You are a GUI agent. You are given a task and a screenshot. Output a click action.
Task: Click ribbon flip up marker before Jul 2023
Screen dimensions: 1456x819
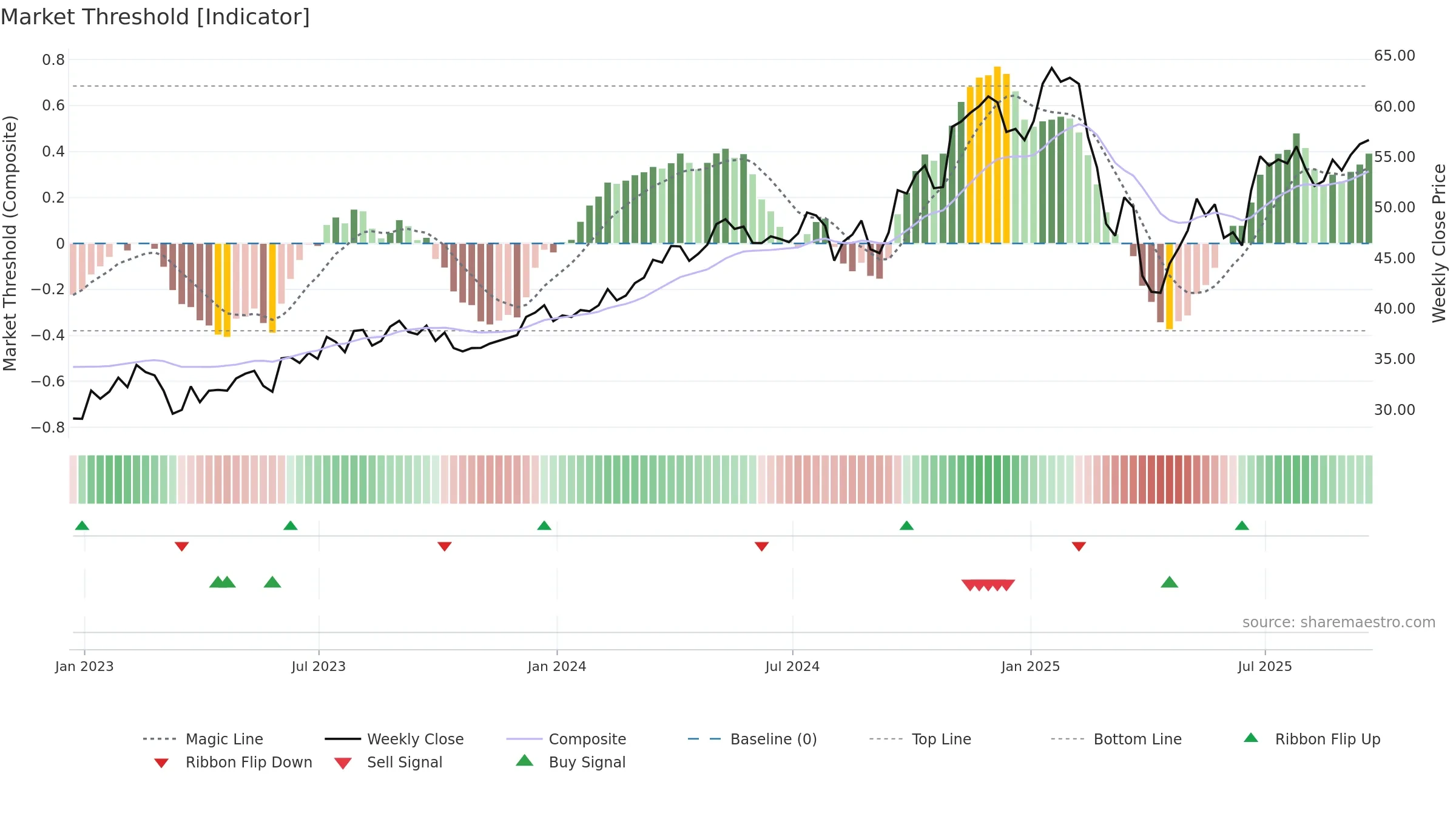[x=291, y=525]
